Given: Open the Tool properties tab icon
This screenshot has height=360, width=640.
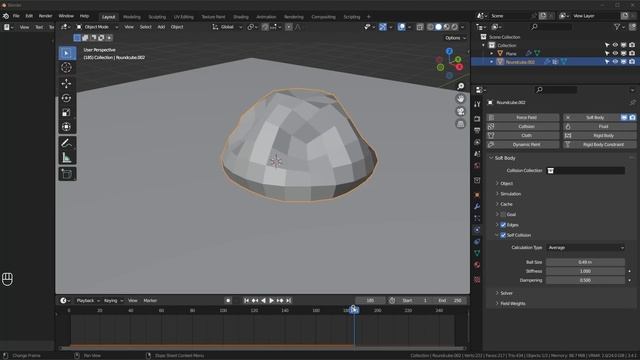Looking at the screenshot, I should click(477, 104).
